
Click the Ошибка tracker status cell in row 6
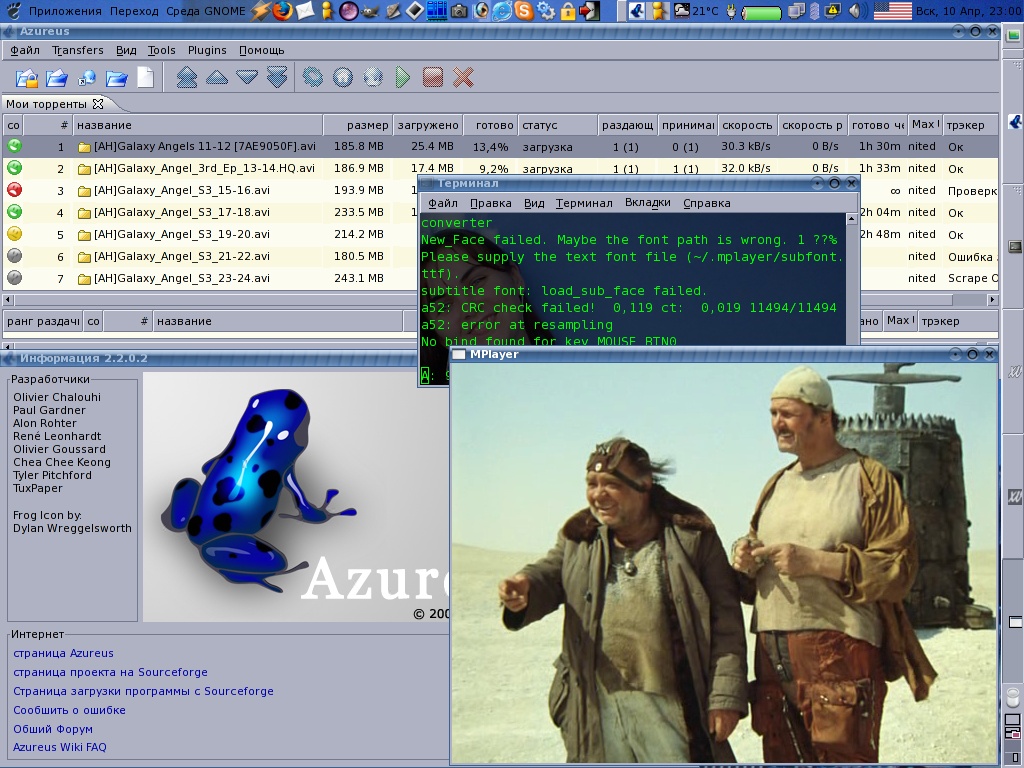coord(971,257)
